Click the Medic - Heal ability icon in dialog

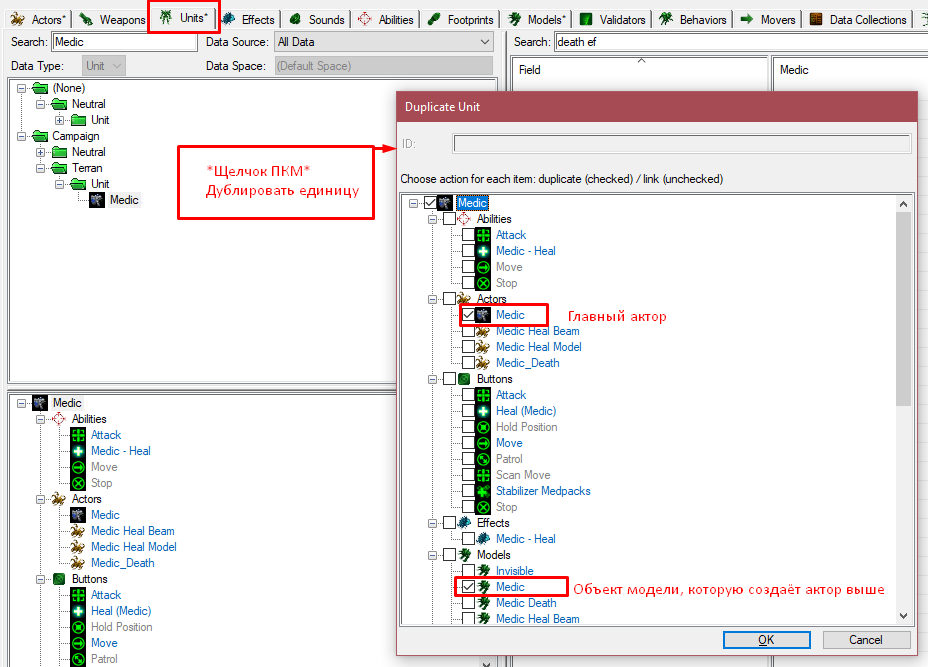click(x=484, y=251)
